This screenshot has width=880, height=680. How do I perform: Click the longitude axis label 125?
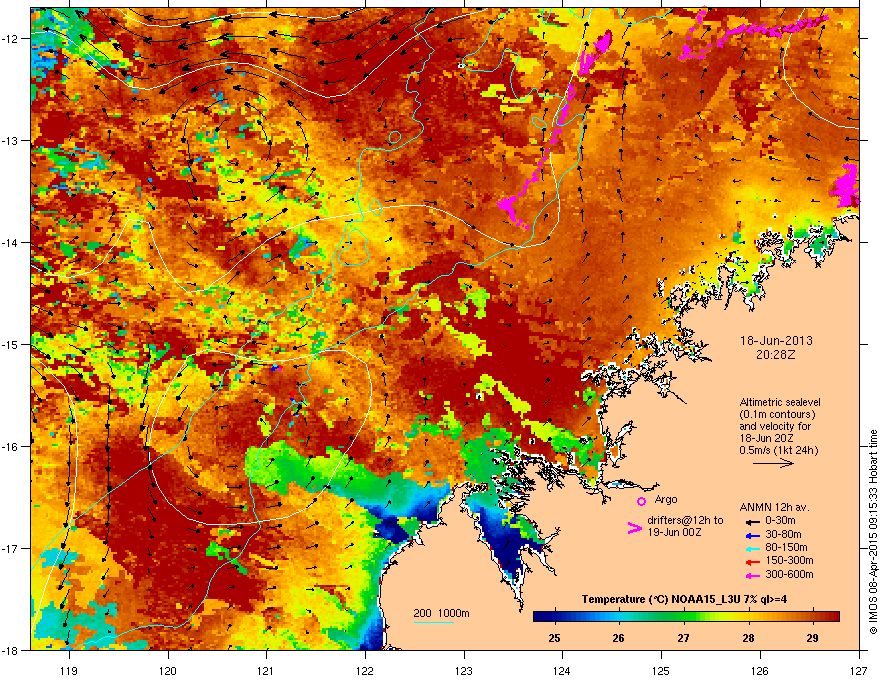tap(661, 670)
